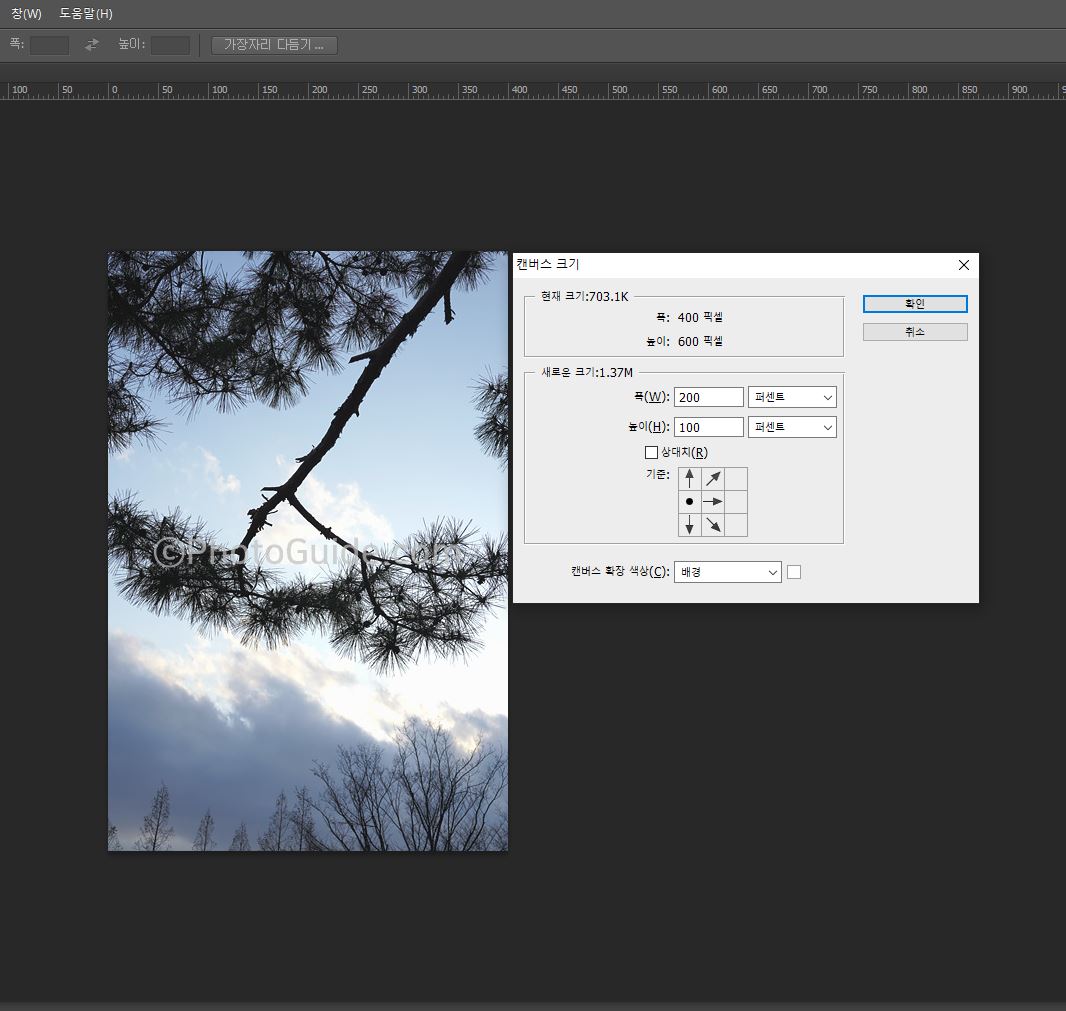Click the 400 픽셀 width value

[700, 318]
